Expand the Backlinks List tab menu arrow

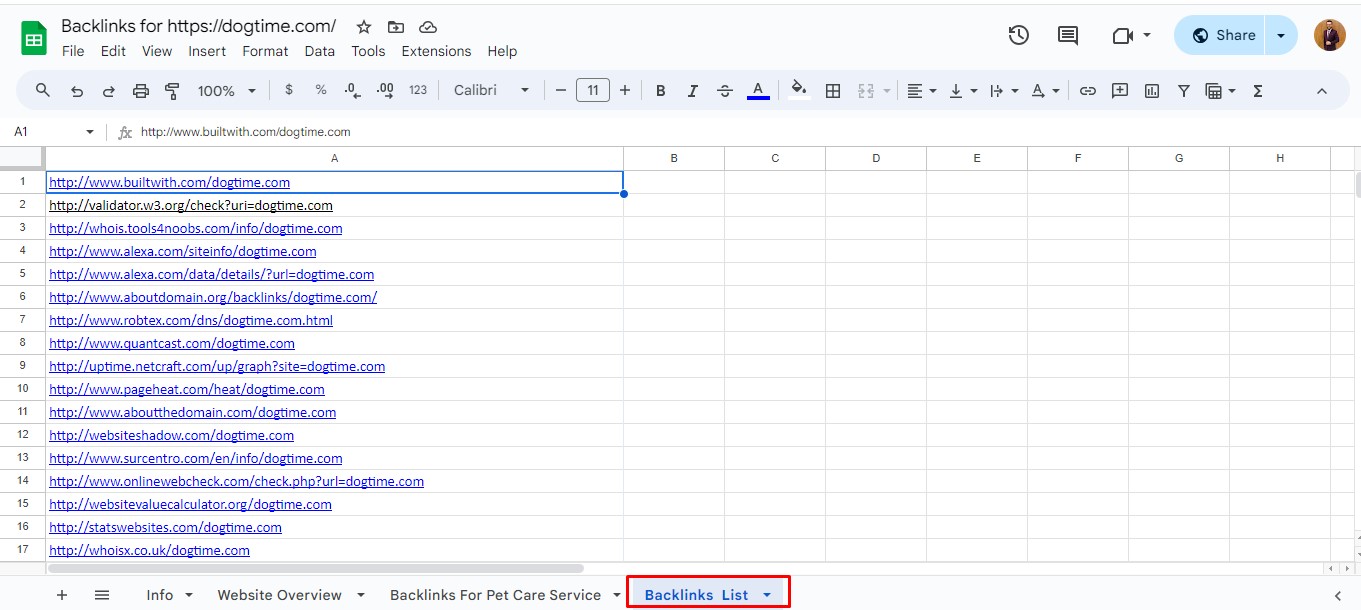767,595
